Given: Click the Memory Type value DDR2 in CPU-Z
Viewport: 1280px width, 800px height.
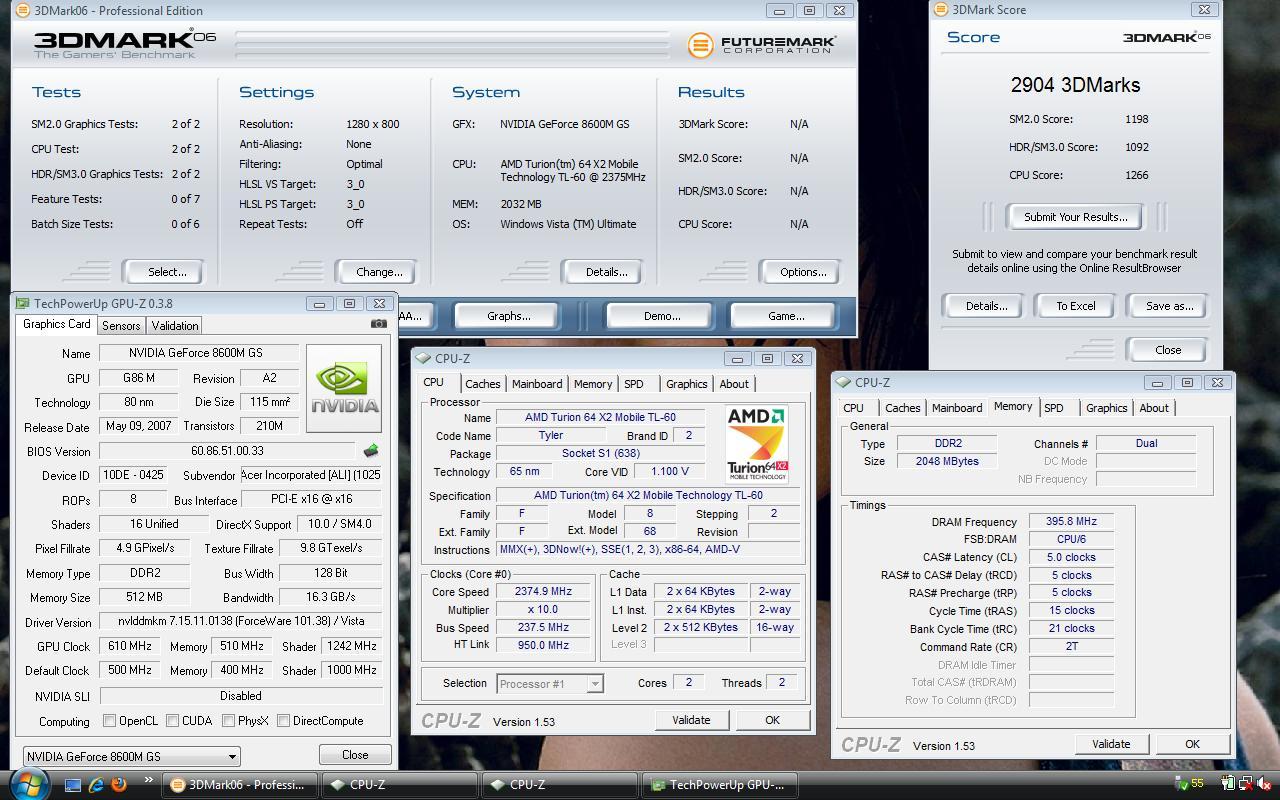Looking at the screenshot, I should coord(947,443).
